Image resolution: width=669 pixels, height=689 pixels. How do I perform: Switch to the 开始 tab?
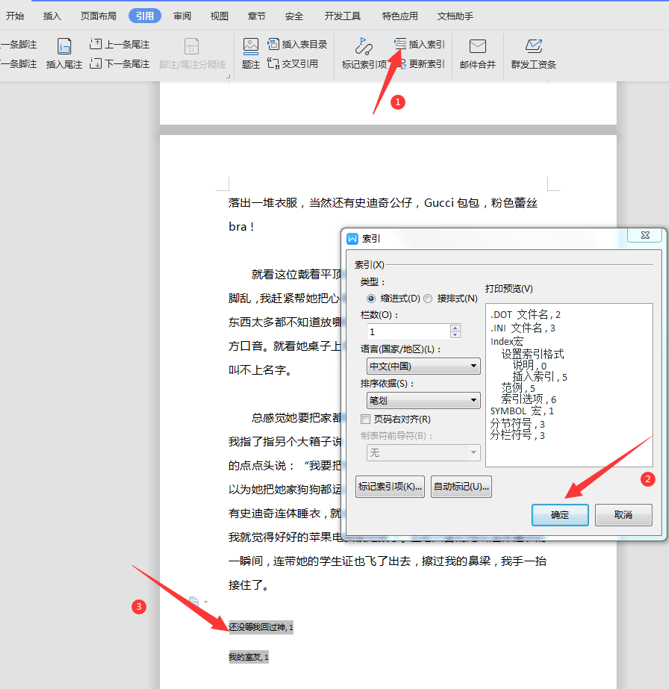15,16
